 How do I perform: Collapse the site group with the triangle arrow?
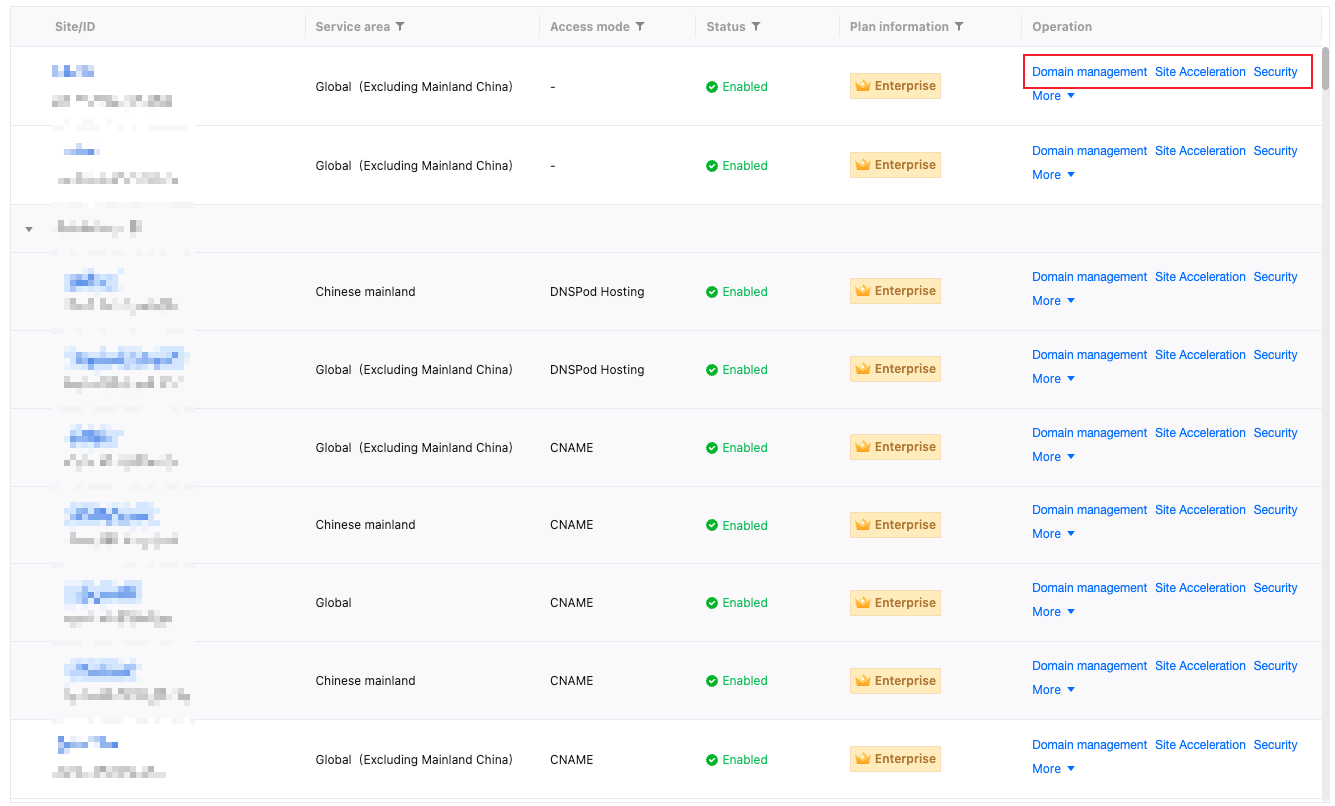tap(29, 229)
